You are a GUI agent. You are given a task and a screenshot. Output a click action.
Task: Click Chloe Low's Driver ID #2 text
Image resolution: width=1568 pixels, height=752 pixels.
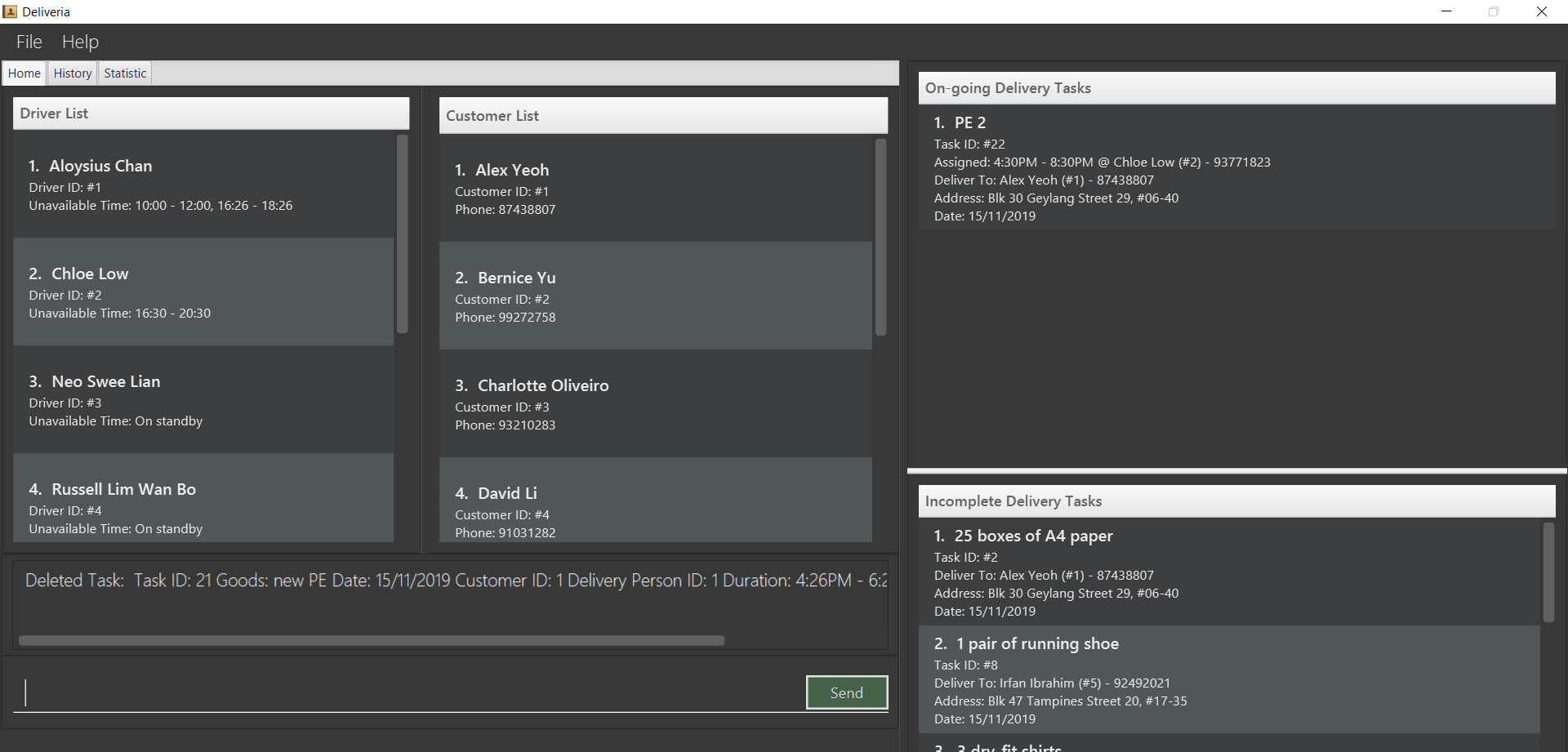pos(65,296)
